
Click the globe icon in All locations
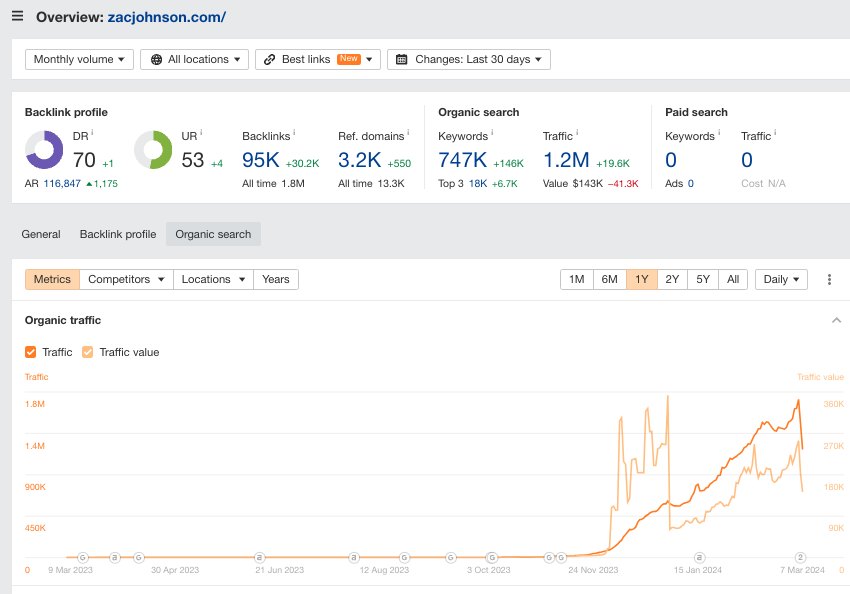point(157,60)
